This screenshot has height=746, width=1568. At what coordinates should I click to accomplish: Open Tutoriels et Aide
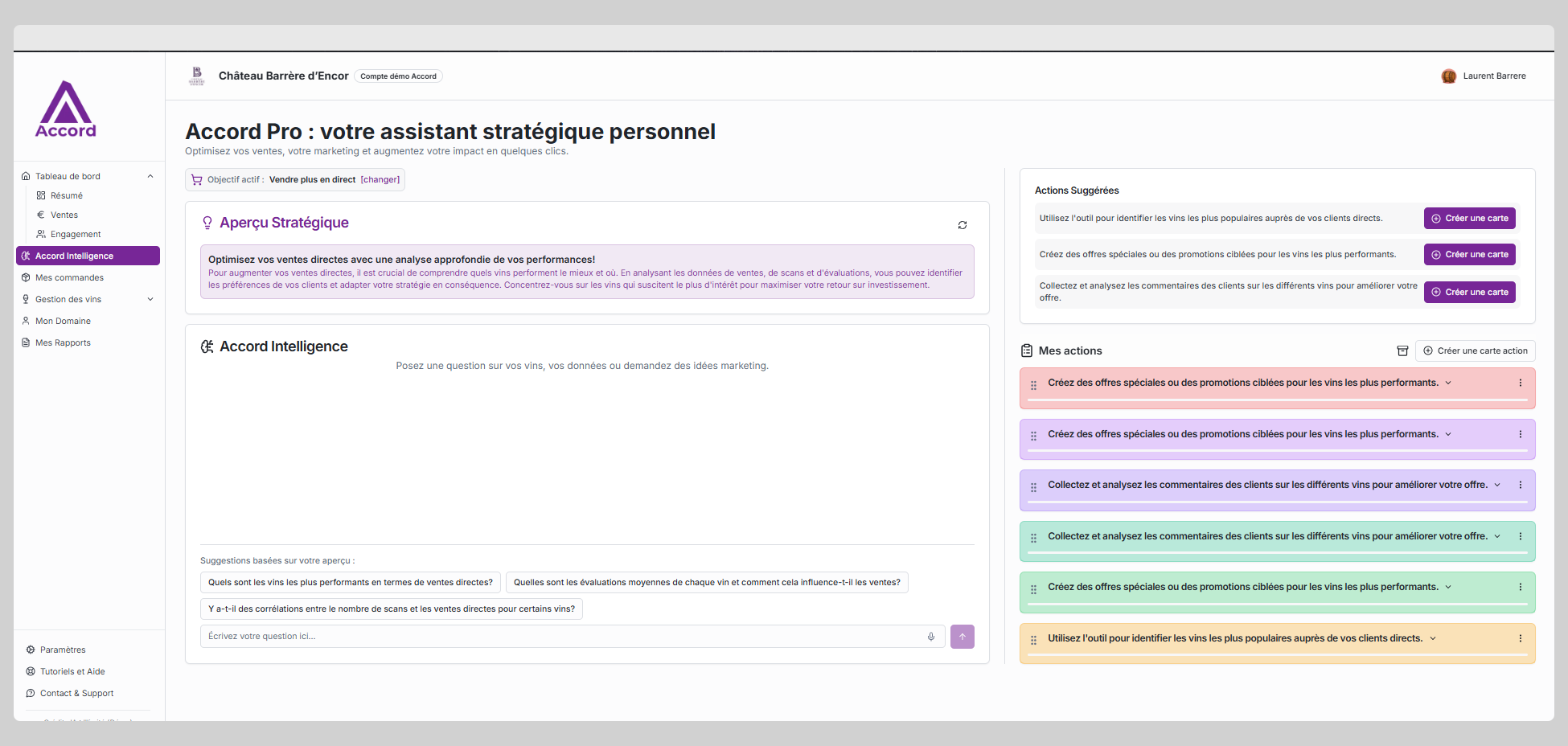tap(72, 671)
